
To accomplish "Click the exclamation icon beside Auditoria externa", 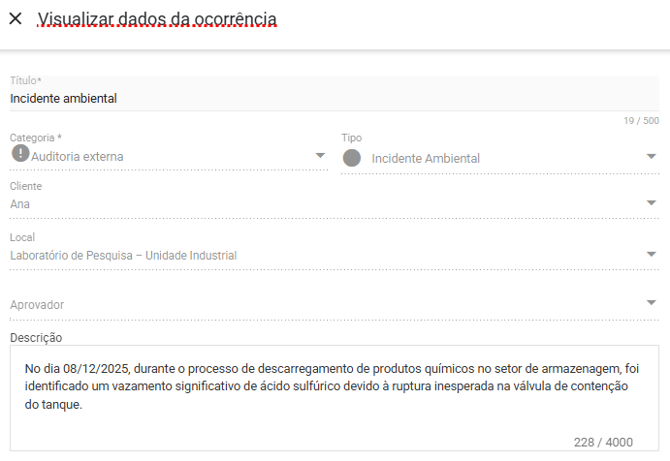I will tap(20, 154).
